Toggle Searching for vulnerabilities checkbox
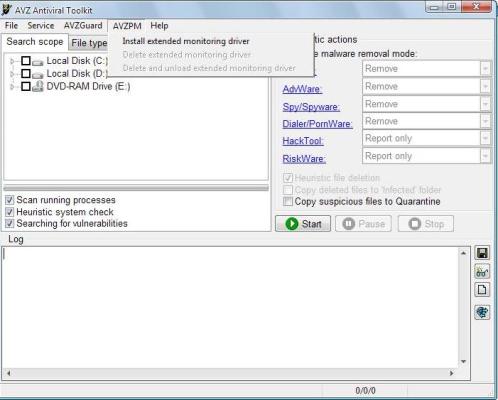Screen dimensions: 498x400 (x=9, y=223)
